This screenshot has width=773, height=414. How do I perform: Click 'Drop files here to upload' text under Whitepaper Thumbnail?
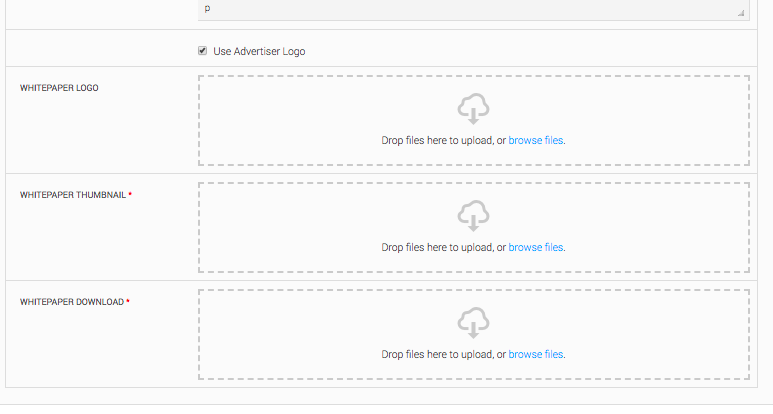(437, 247)
